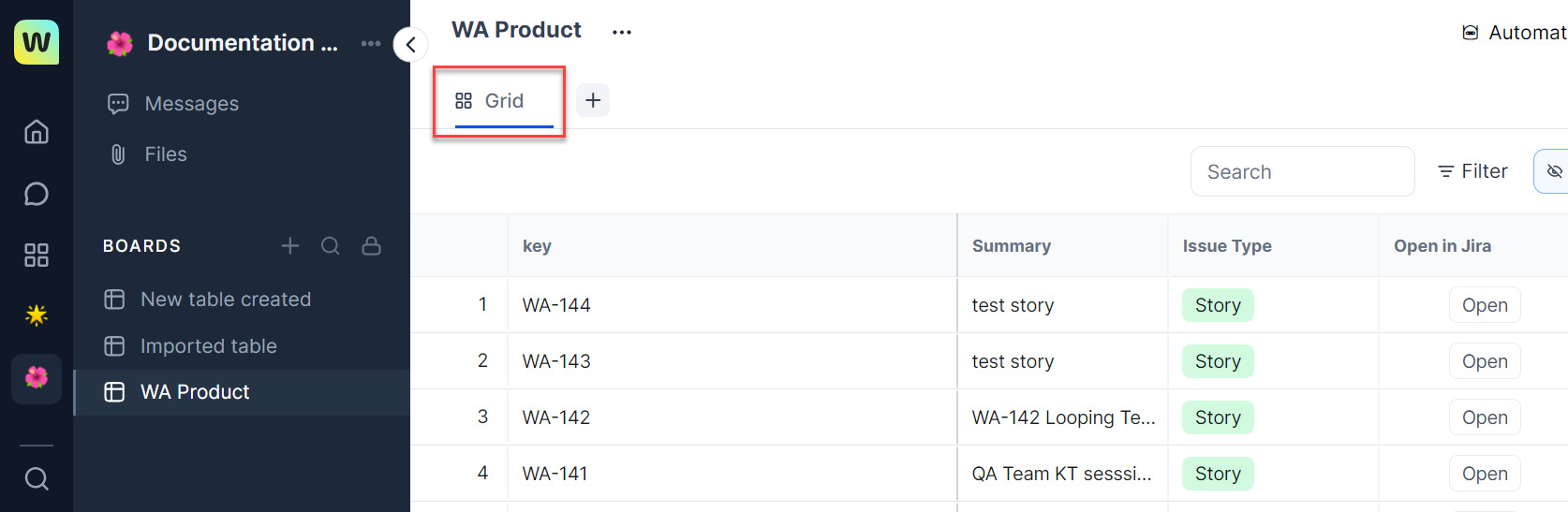
Task: Open the chat bubble icon in rail
Action: (x=37, y=194)
